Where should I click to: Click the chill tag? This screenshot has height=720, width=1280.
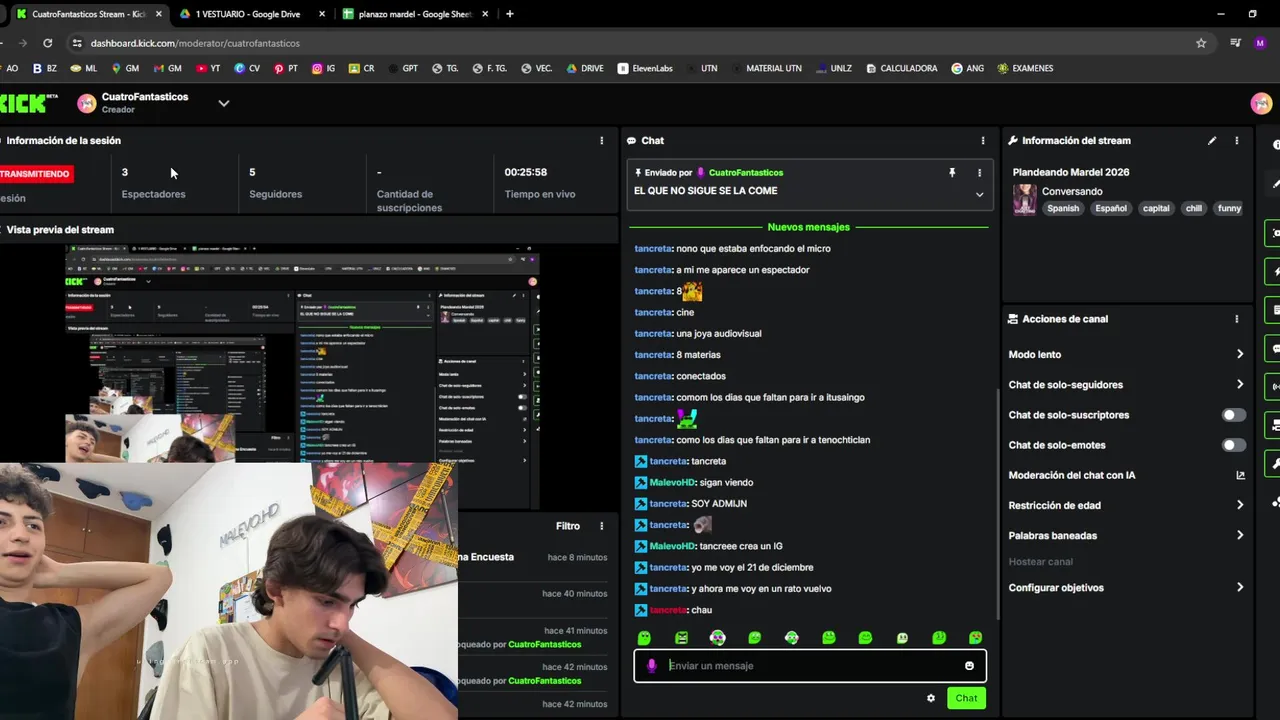(1193, 208)
